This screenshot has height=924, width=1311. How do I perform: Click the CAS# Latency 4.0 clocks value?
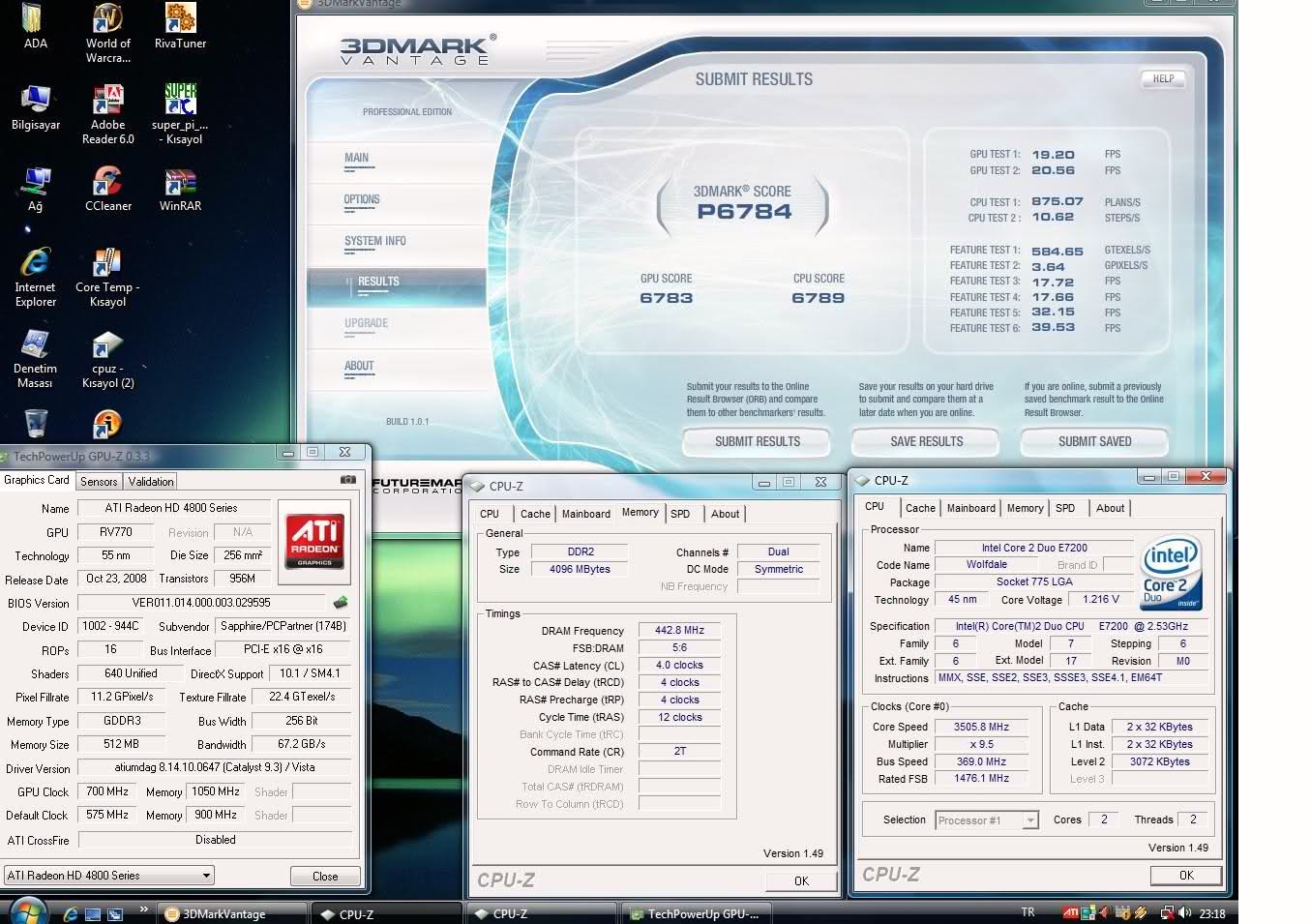(x=679, y=665)
